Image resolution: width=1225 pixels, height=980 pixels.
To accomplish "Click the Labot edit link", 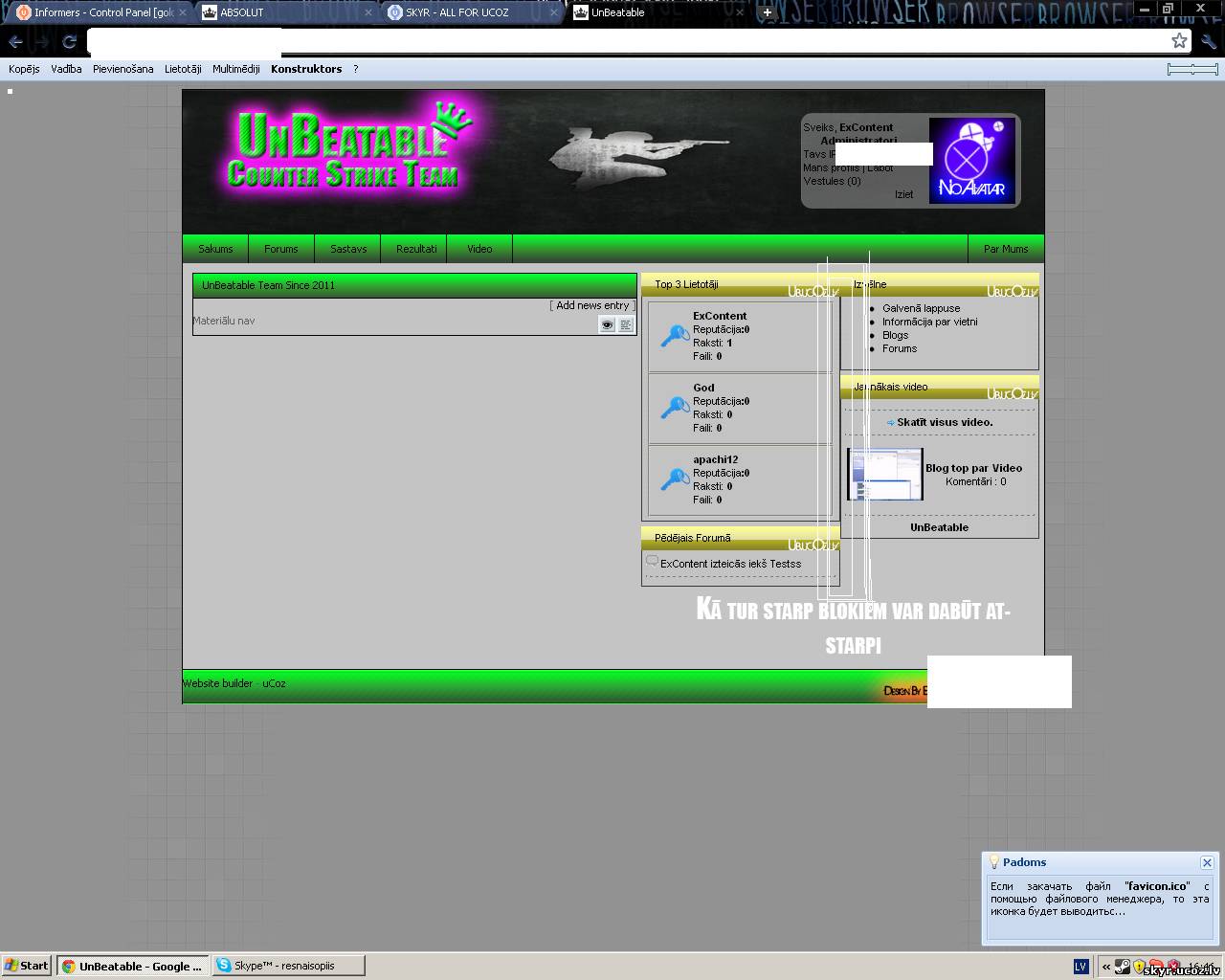I will [x=880, y=167].
